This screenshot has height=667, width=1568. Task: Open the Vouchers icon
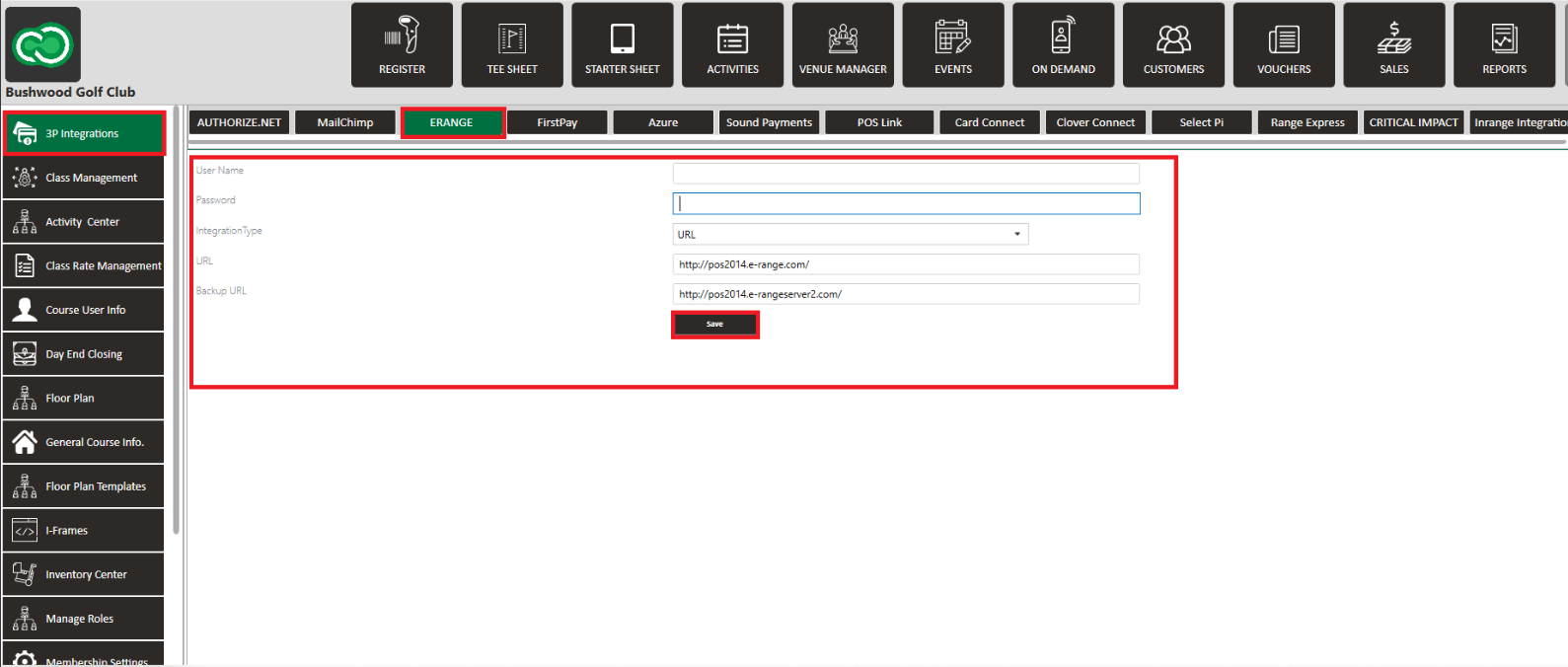point(1284,44)
